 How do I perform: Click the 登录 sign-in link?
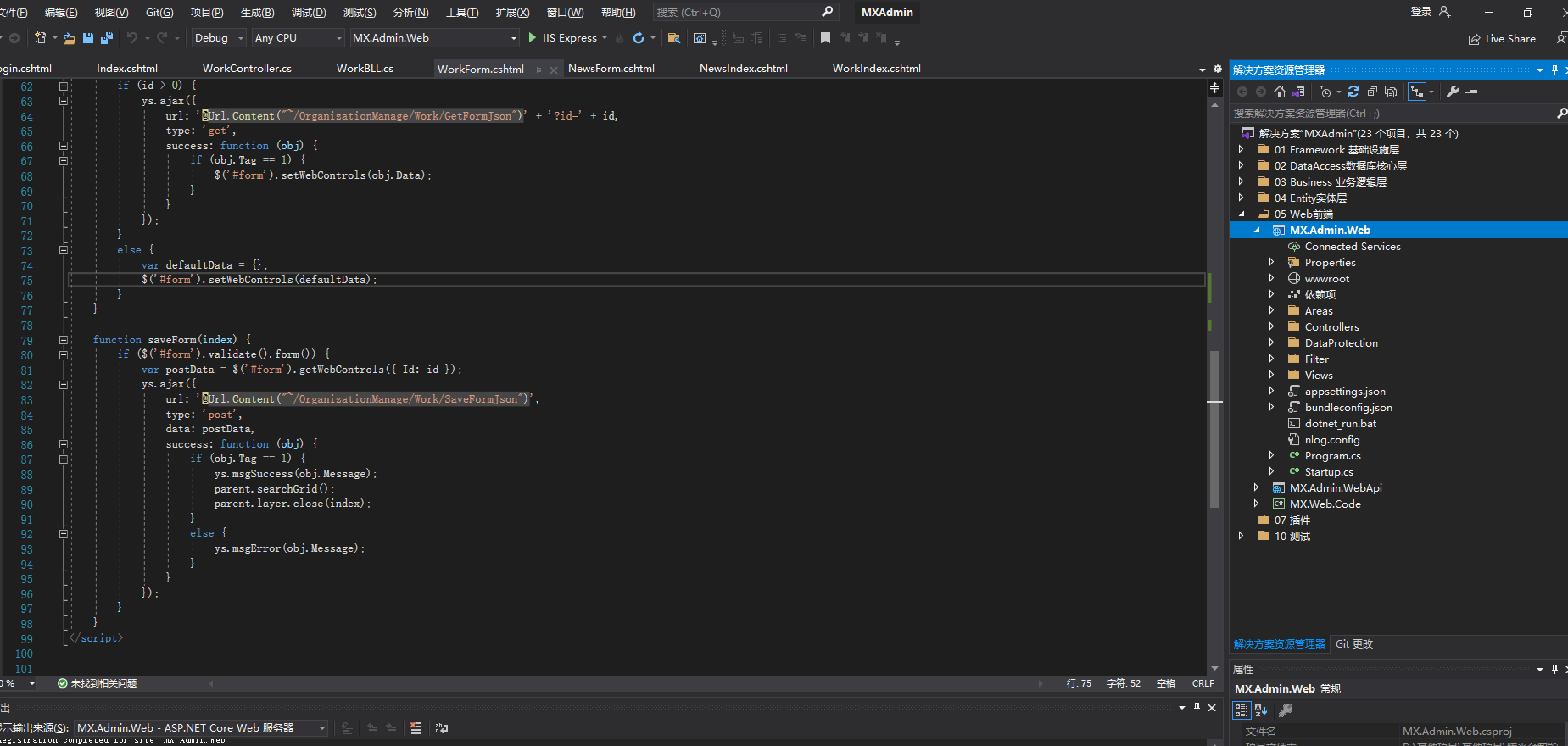pos(1421,12)
